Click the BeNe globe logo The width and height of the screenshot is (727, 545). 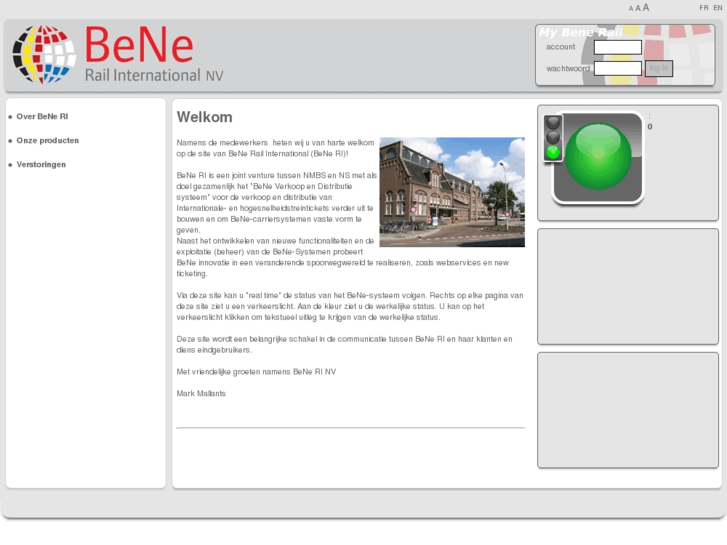tap(44, 54)
